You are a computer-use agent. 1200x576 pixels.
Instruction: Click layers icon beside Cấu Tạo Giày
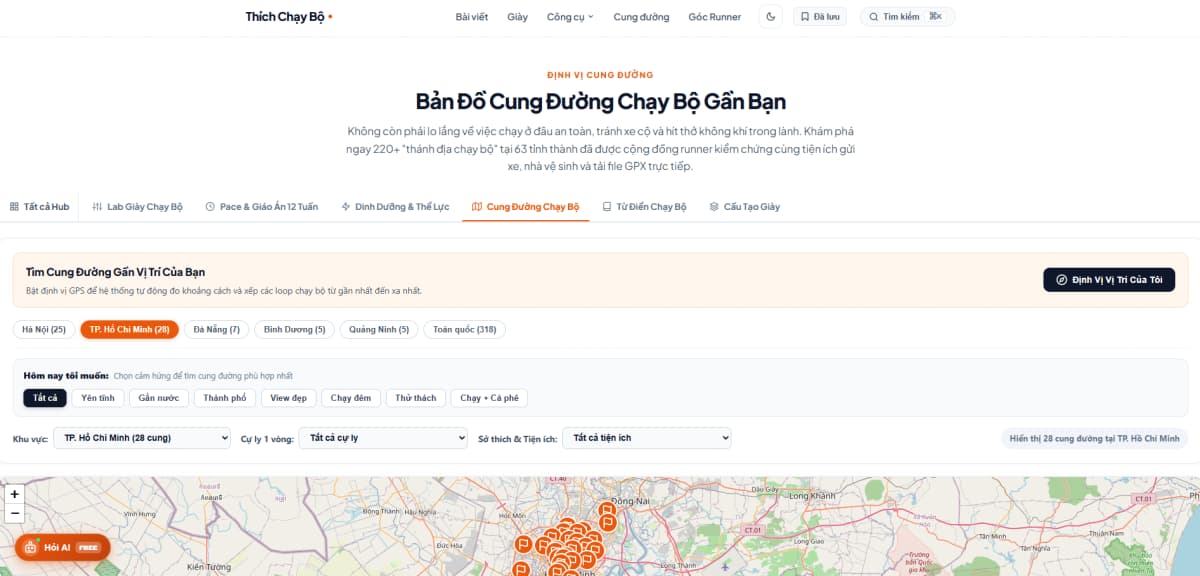pyautogui.click(x=714, y=207)
